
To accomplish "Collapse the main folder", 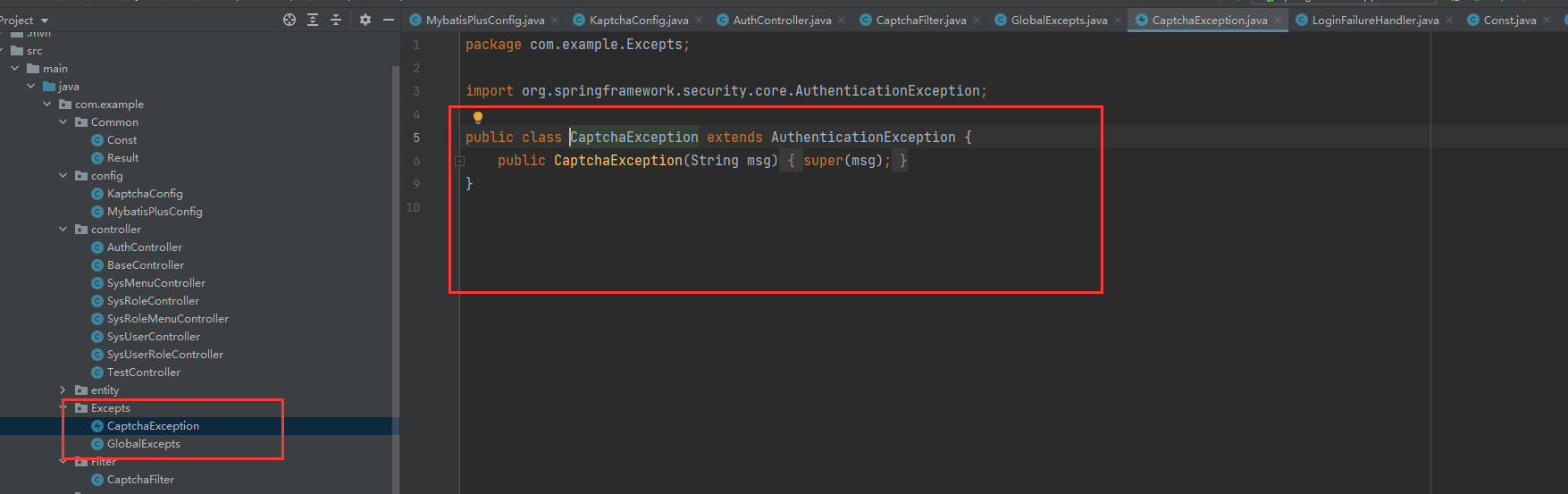I will (x=15, y=69).
